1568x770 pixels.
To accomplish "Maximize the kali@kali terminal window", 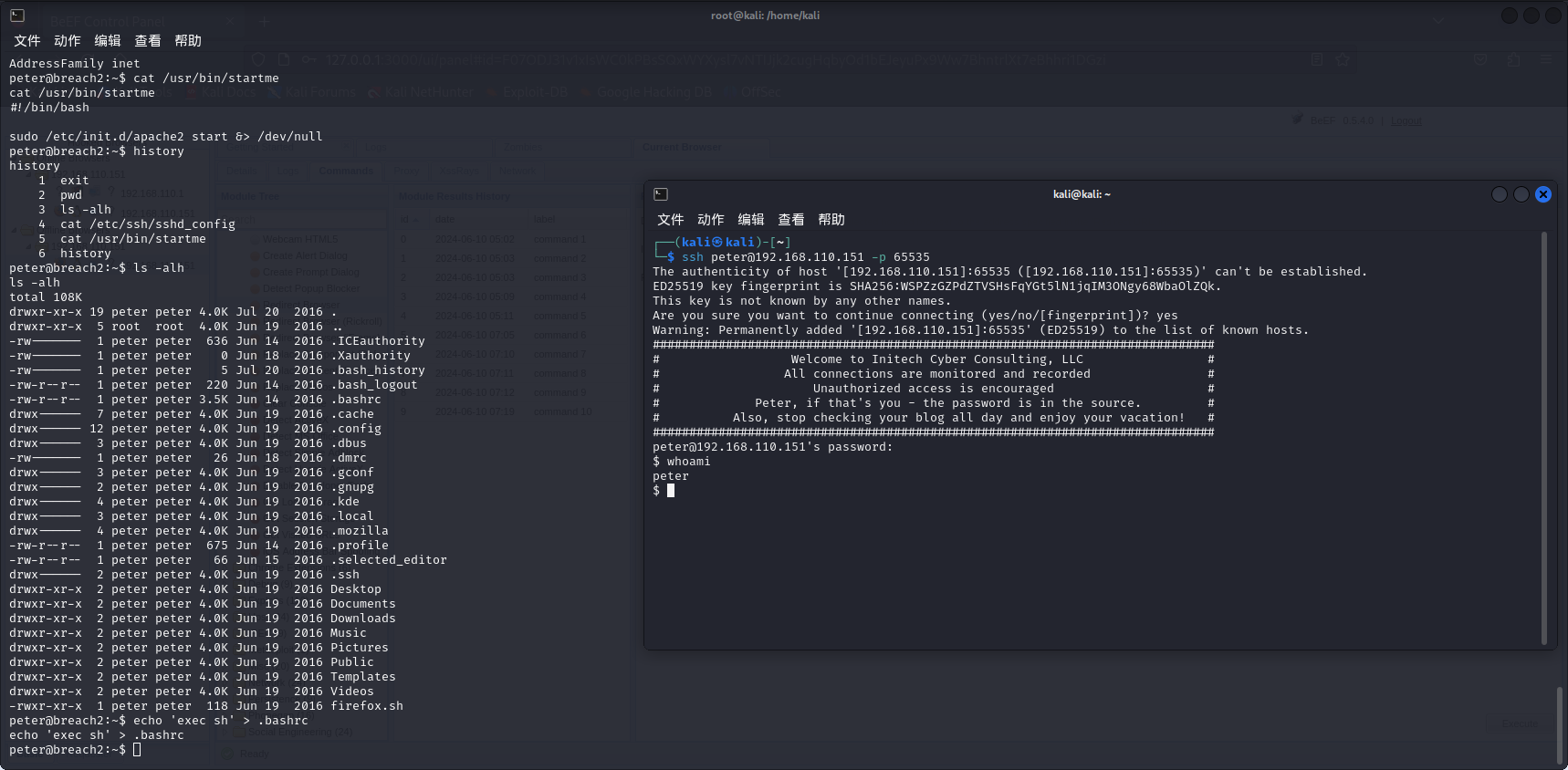I will (1521, 194).
